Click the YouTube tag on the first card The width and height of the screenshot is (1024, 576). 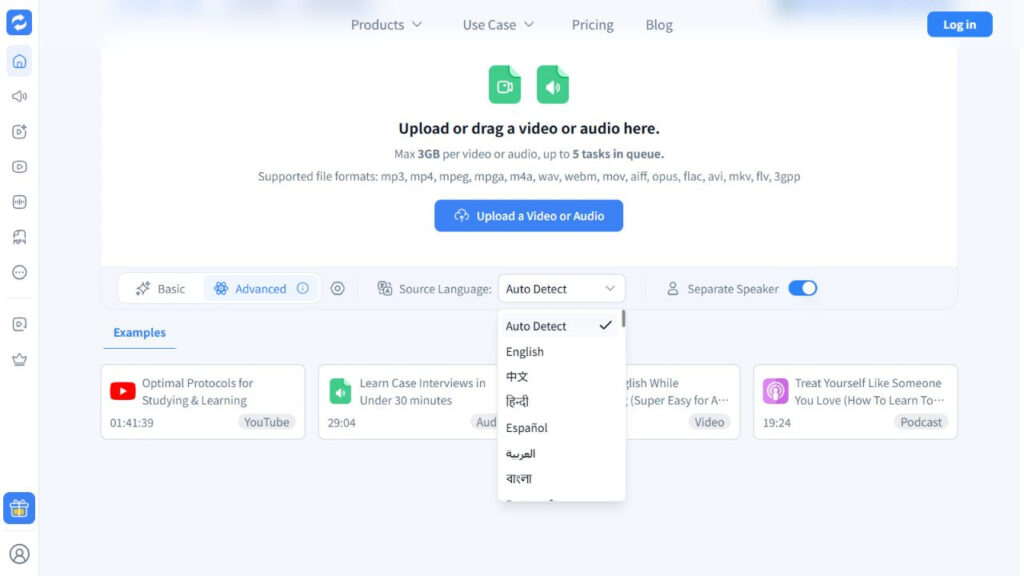pos(266,422)
